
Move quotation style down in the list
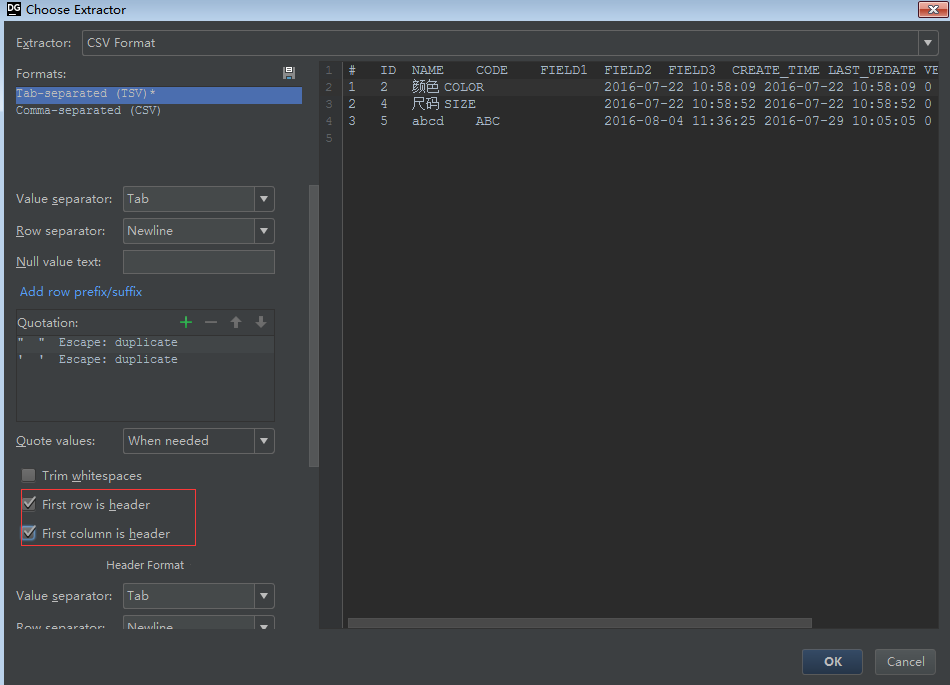tap(260, 322)
